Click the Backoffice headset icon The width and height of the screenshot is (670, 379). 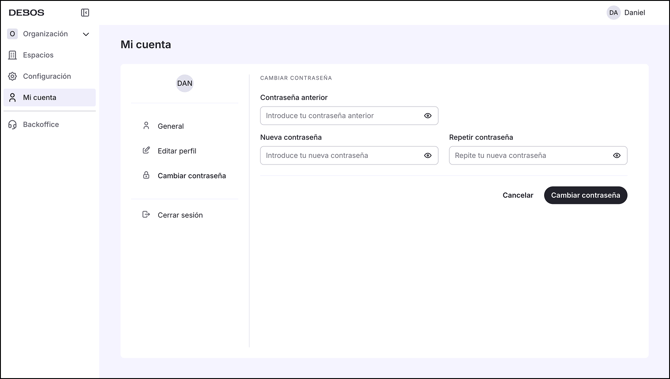point(12,124)
